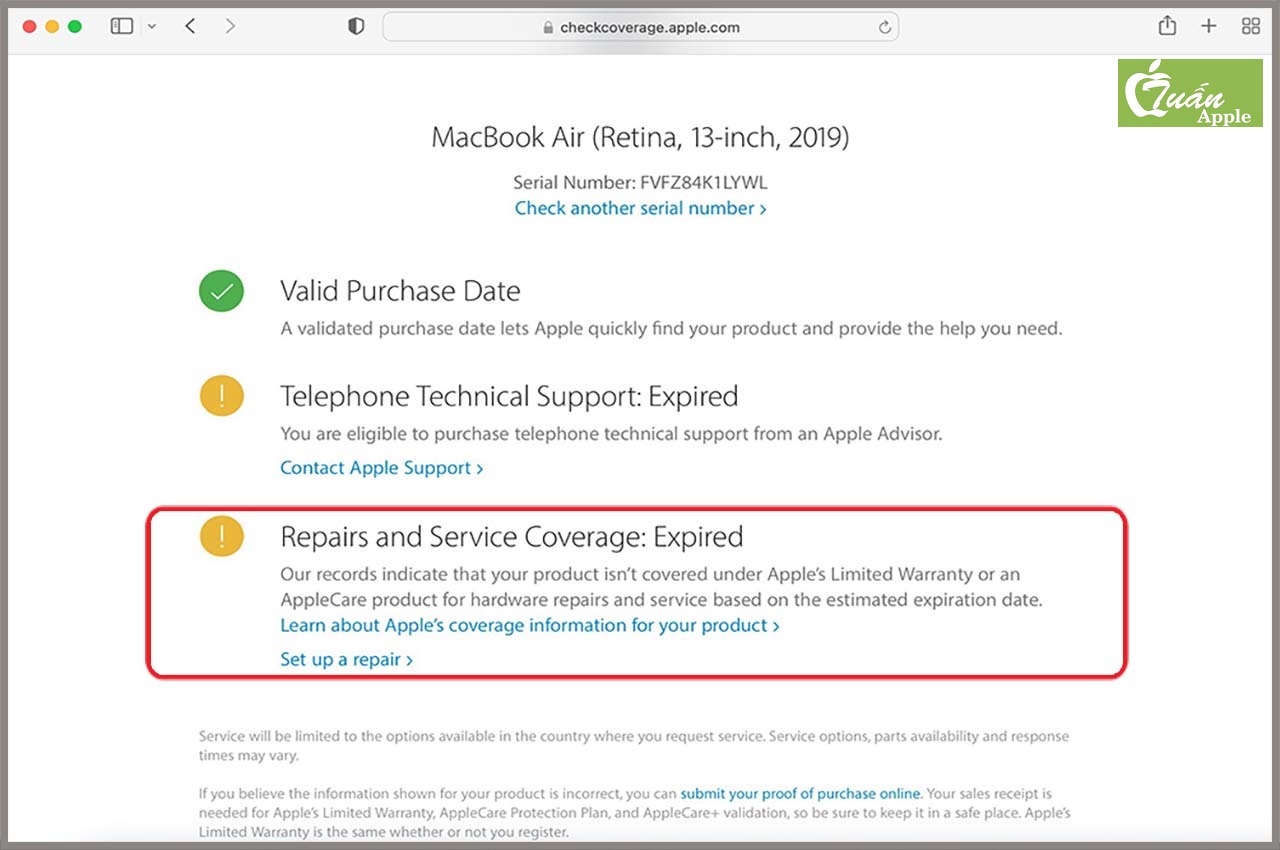Click the Share icon in the toolbar
The width and height of the screenshot is (1280, 850).
1166,26
